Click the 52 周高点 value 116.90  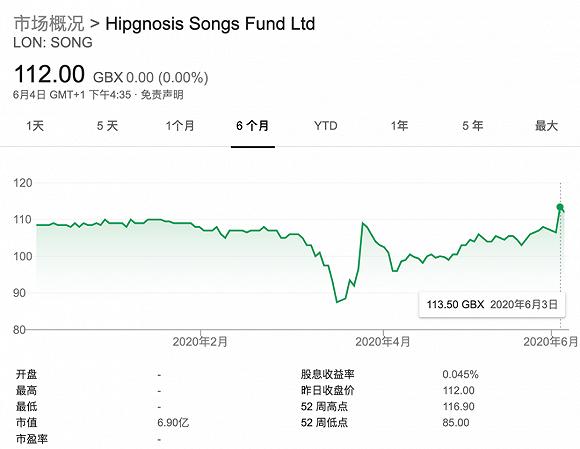point(459,406)
